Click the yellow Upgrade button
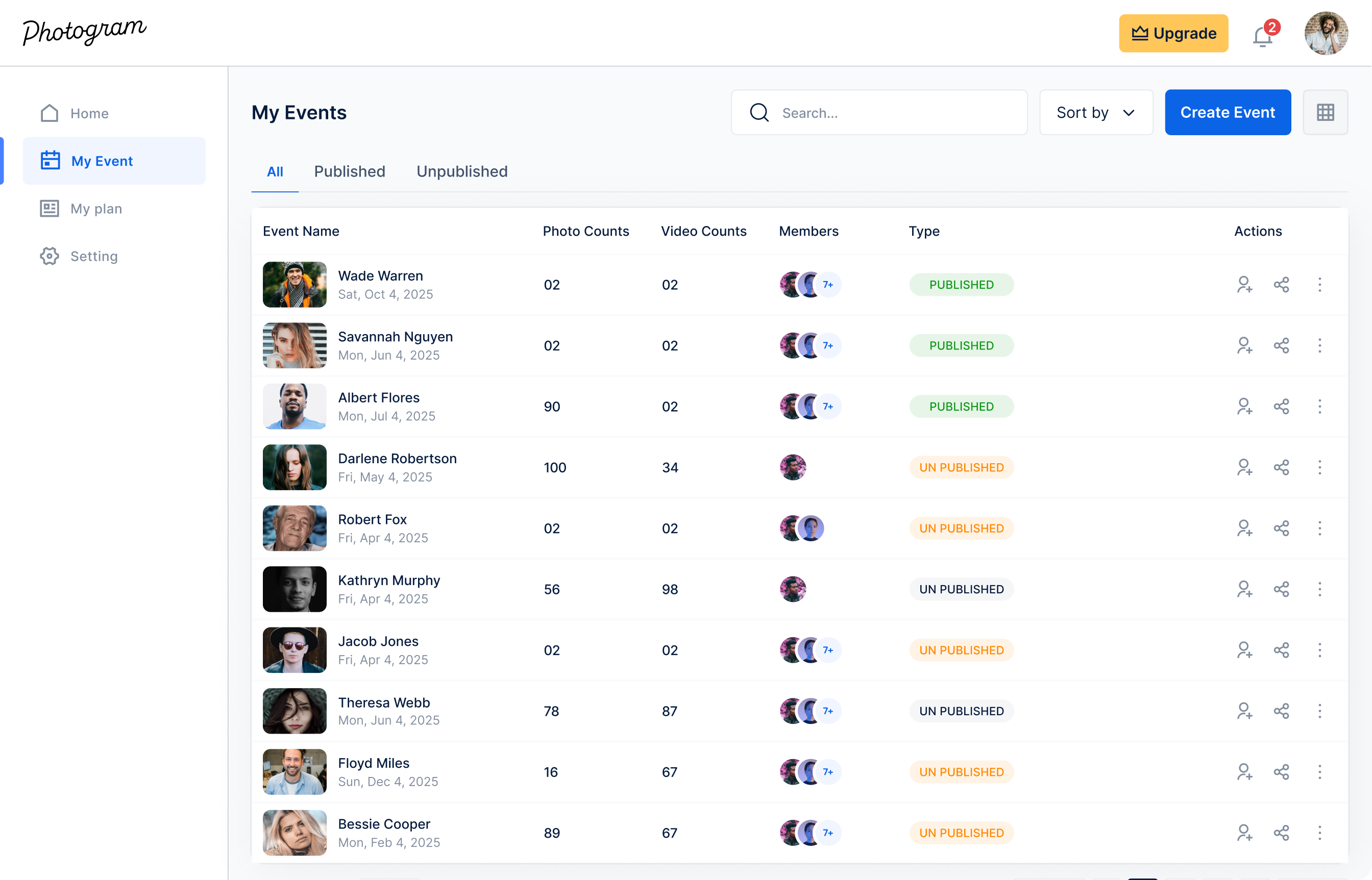 [1173, 33]
